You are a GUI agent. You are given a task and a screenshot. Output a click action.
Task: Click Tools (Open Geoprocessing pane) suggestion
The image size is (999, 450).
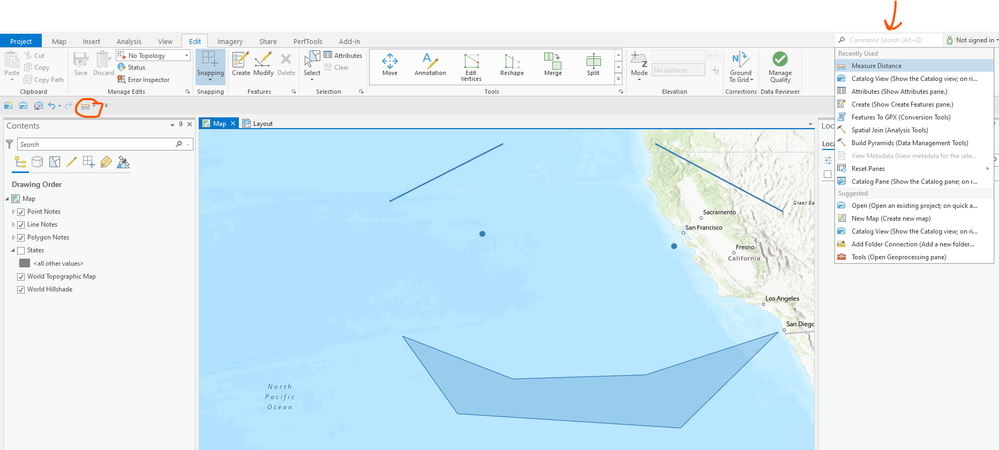914,257
